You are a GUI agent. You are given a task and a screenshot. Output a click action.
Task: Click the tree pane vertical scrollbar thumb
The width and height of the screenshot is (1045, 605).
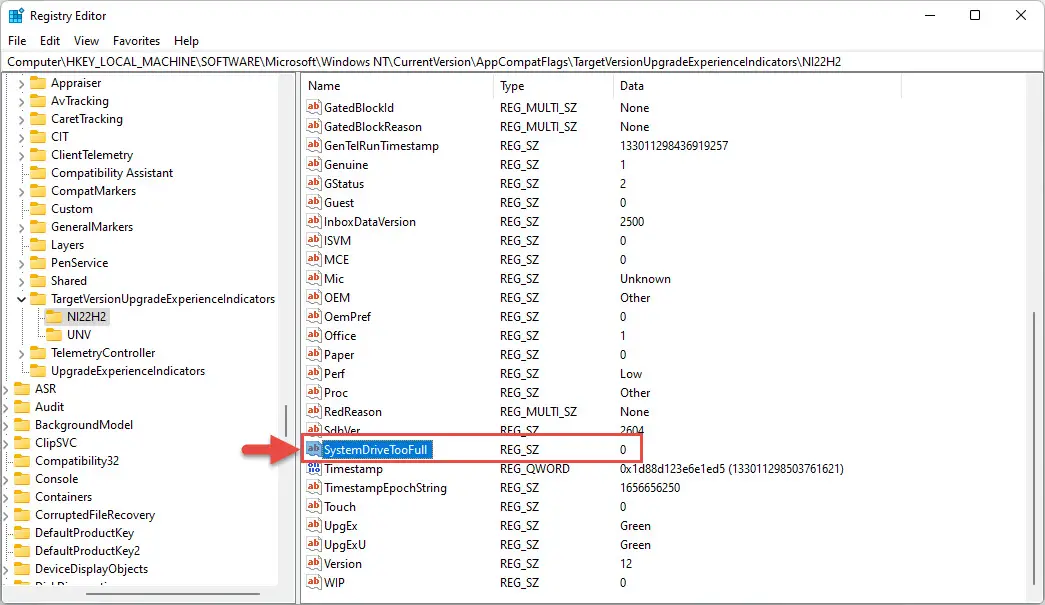[286, 420]
